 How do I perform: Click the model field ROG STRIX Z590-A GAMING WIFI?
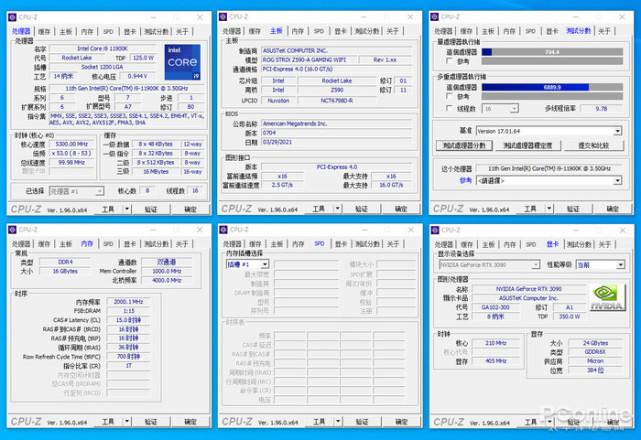(x=309, y=60)
